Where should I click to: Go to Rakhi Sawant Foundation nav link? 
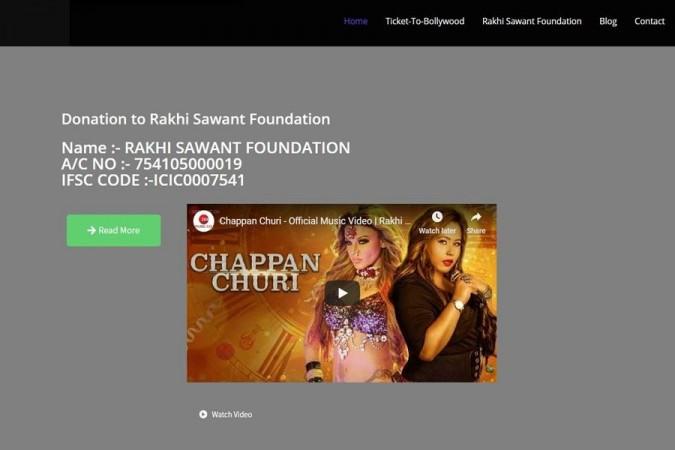click(x=532, y=21)
